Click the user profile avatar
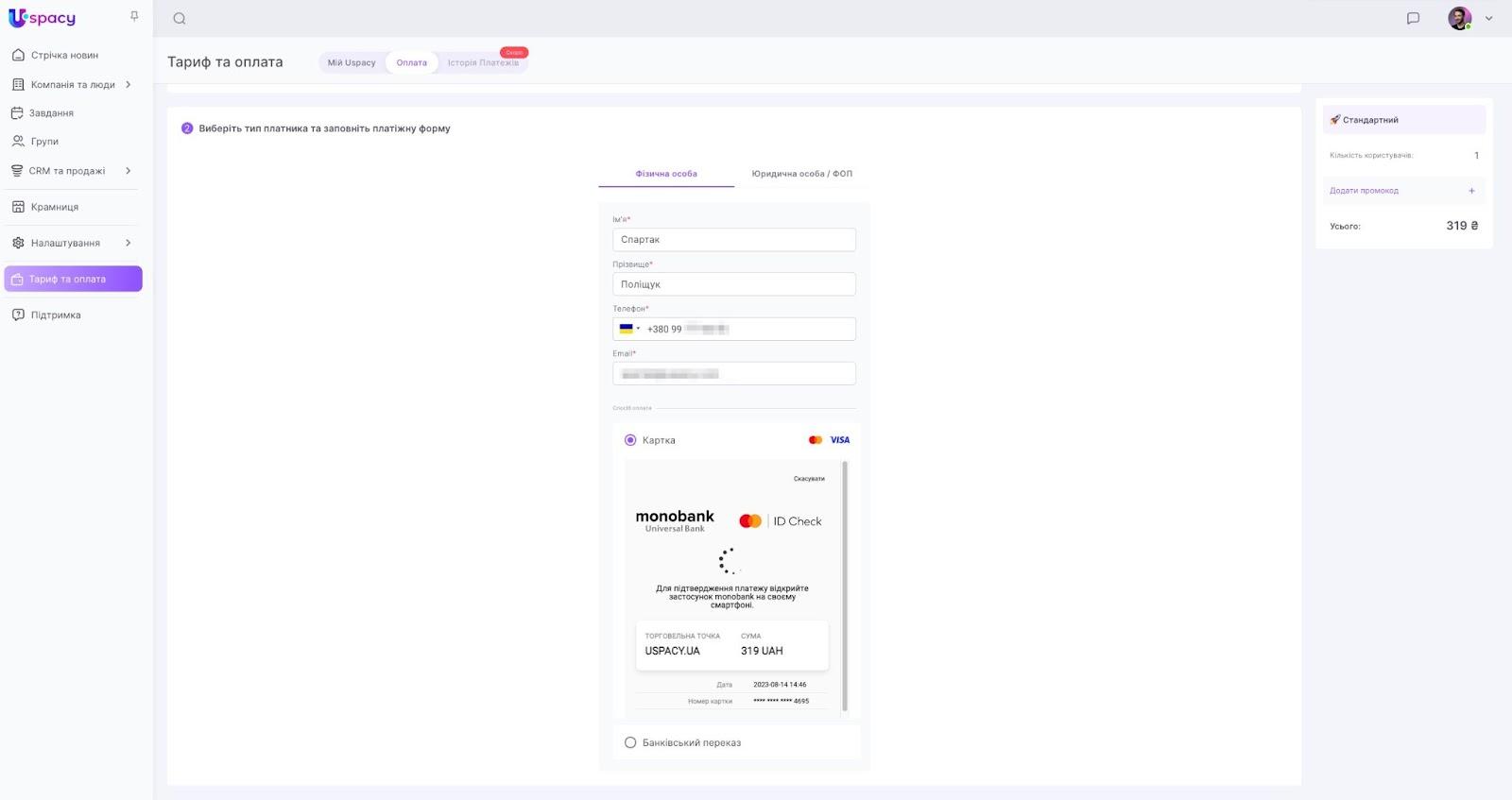This screenshot has width=1512, height=800. tap(1460, 18)
